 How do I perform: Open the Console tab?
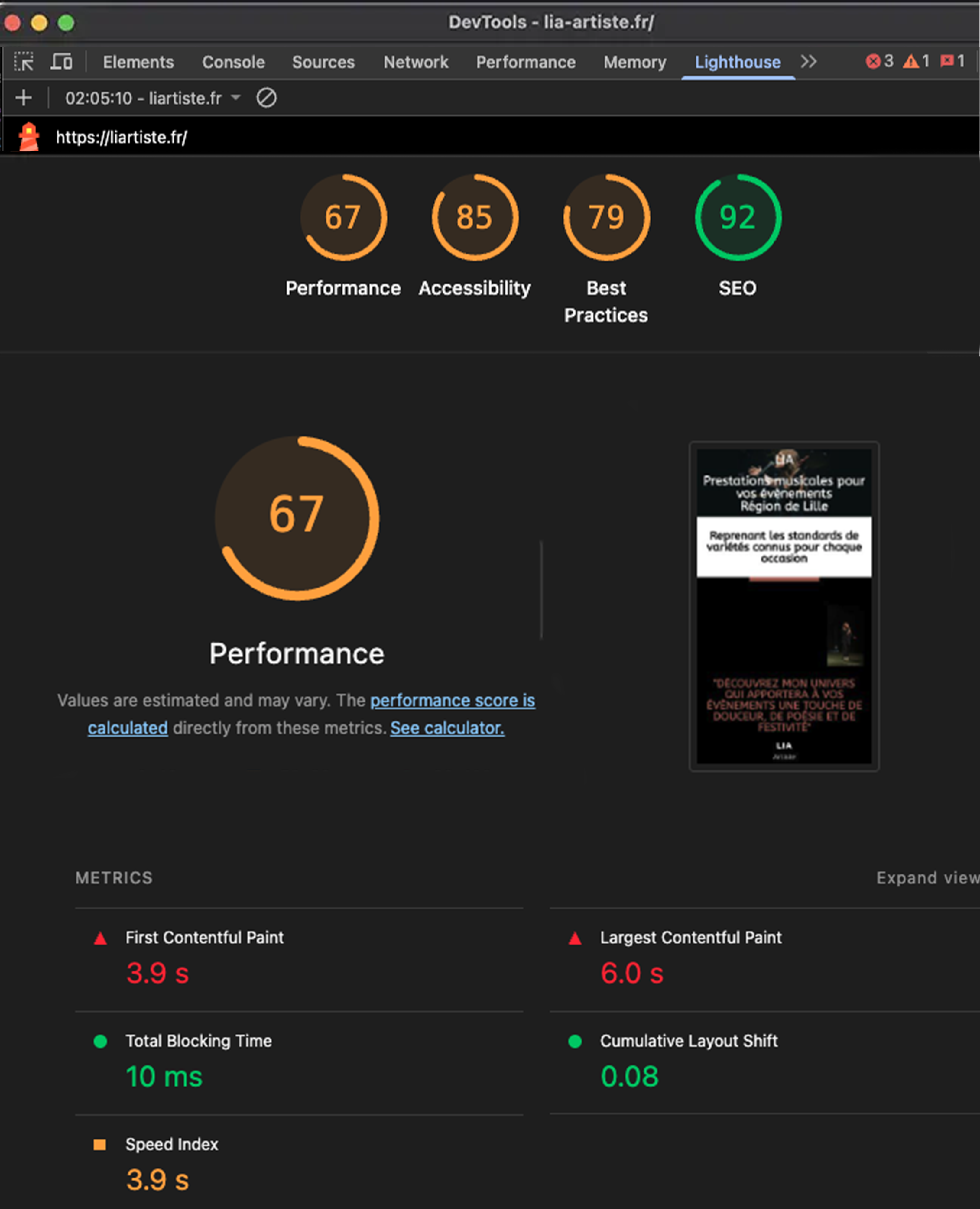[x=233, y=62]
